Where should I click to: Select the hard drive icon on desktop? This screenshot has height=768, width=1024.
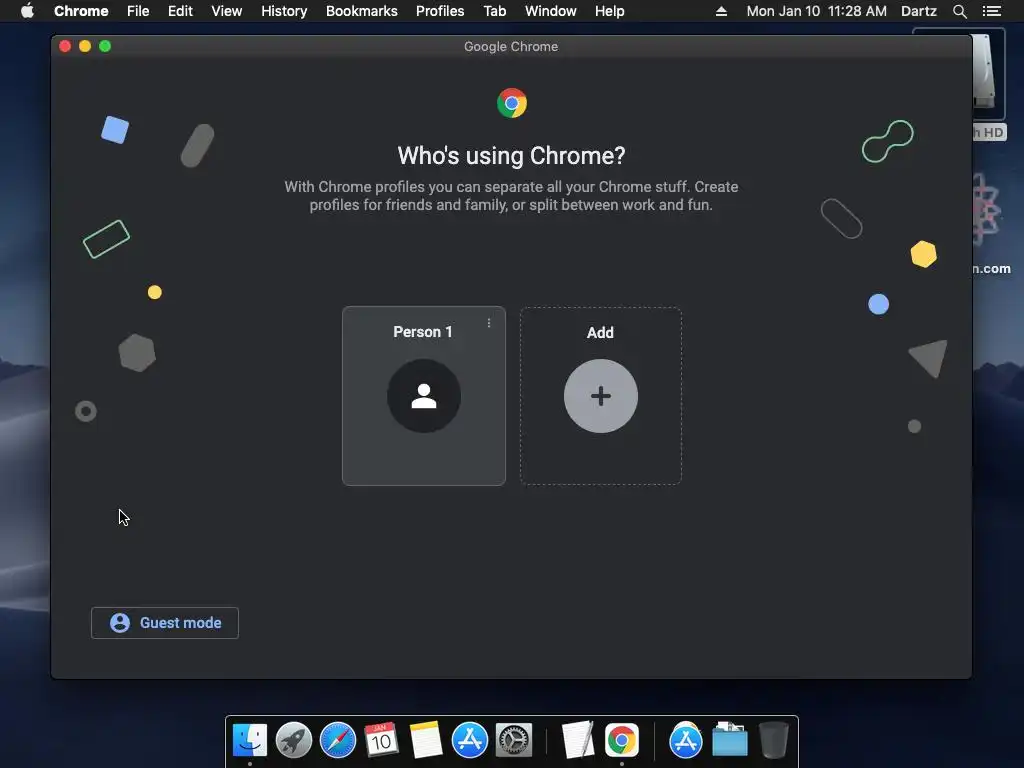pyautogui.click(x=986, y=72)
